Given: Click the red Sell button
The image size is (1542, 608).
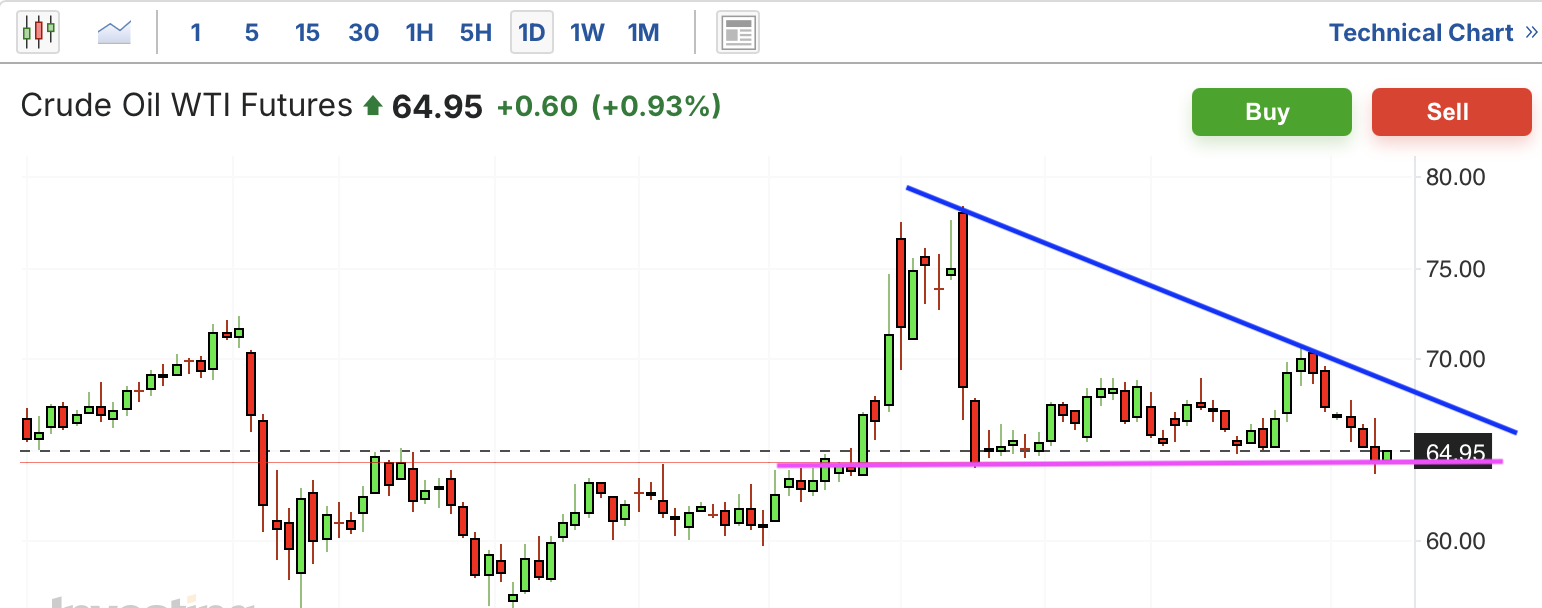Looking at the screenshot, I should coord(1451,112).
